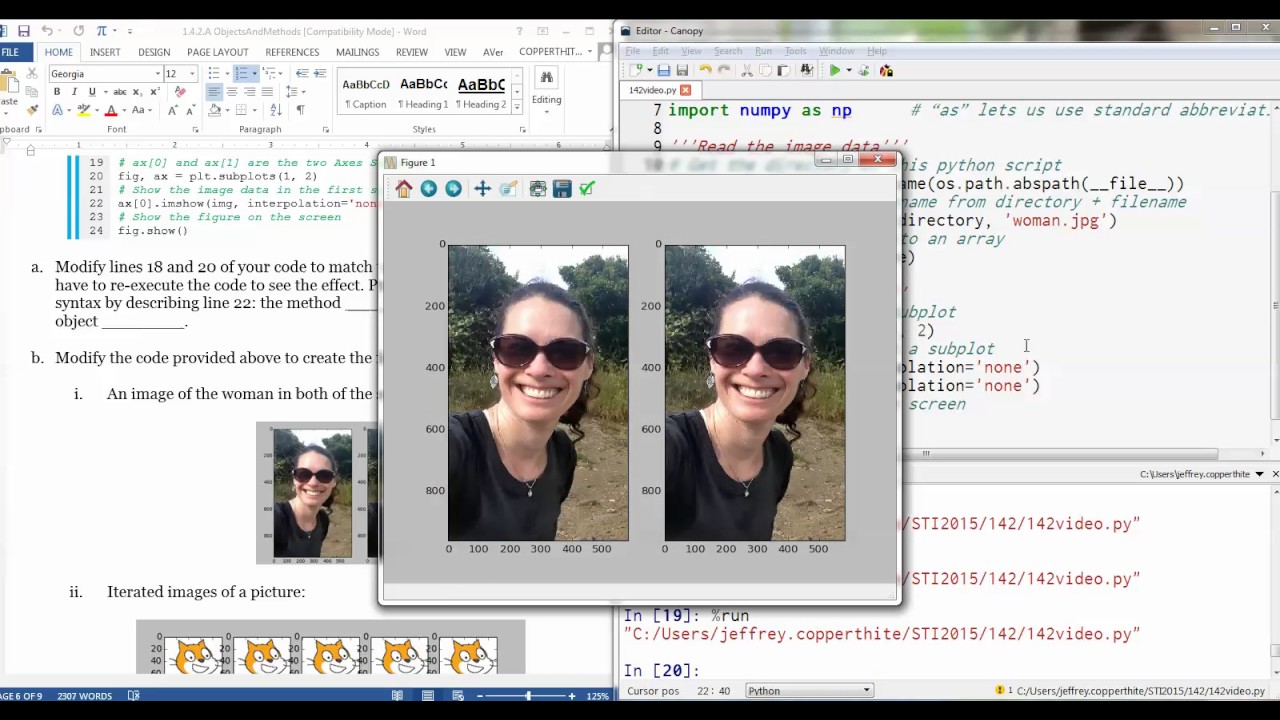Image resolution: width=1280 pixels, height=720 pixels.
Task: Expand the Word Styles gallery
Action: click(x=517, y=106)
